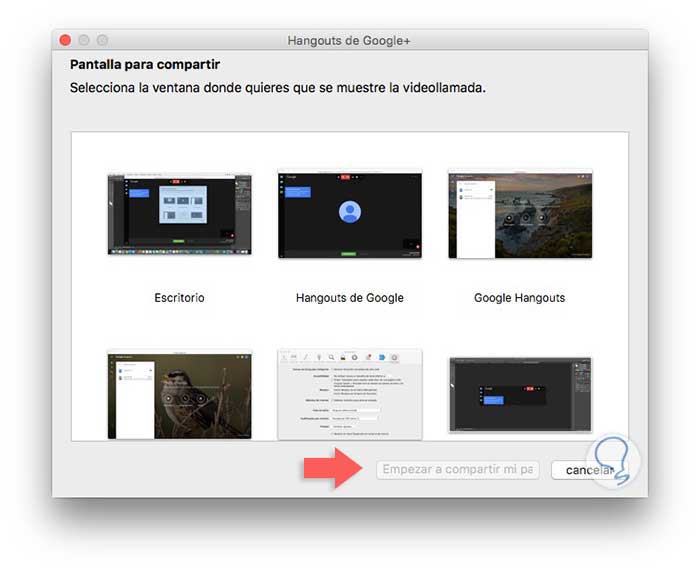Image resolution: width=700 pixels, height=572 pixels.
Task: Select the Hangouts de Google window thumbnail
Action: click(x=350, y=214)
